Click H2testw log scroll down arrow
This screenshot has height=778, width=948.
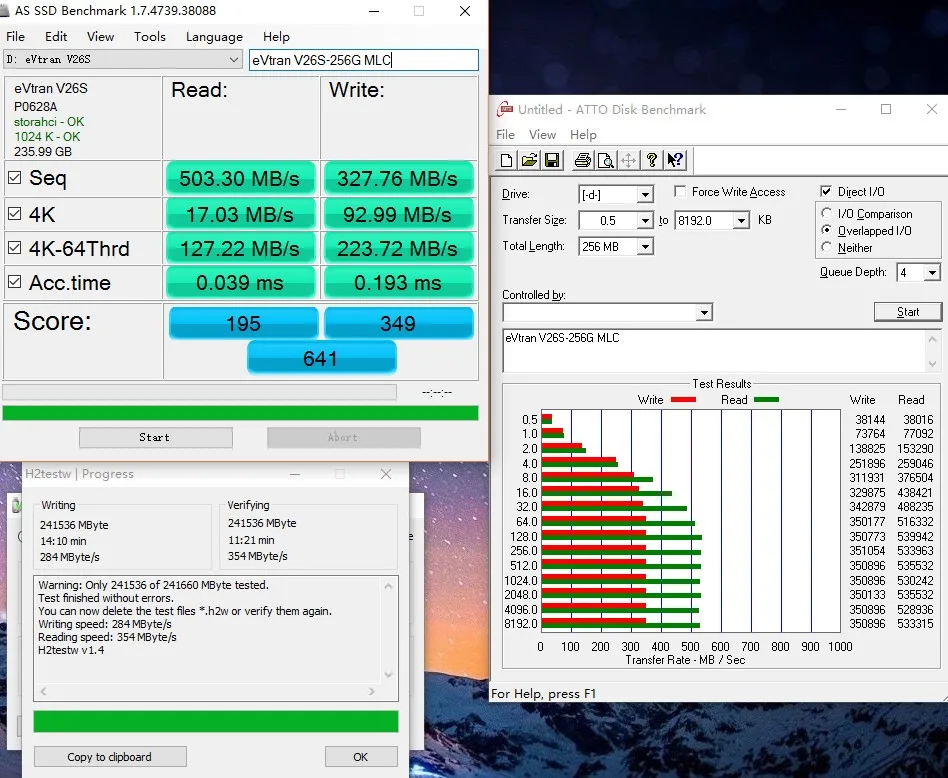tap(388, 674)
